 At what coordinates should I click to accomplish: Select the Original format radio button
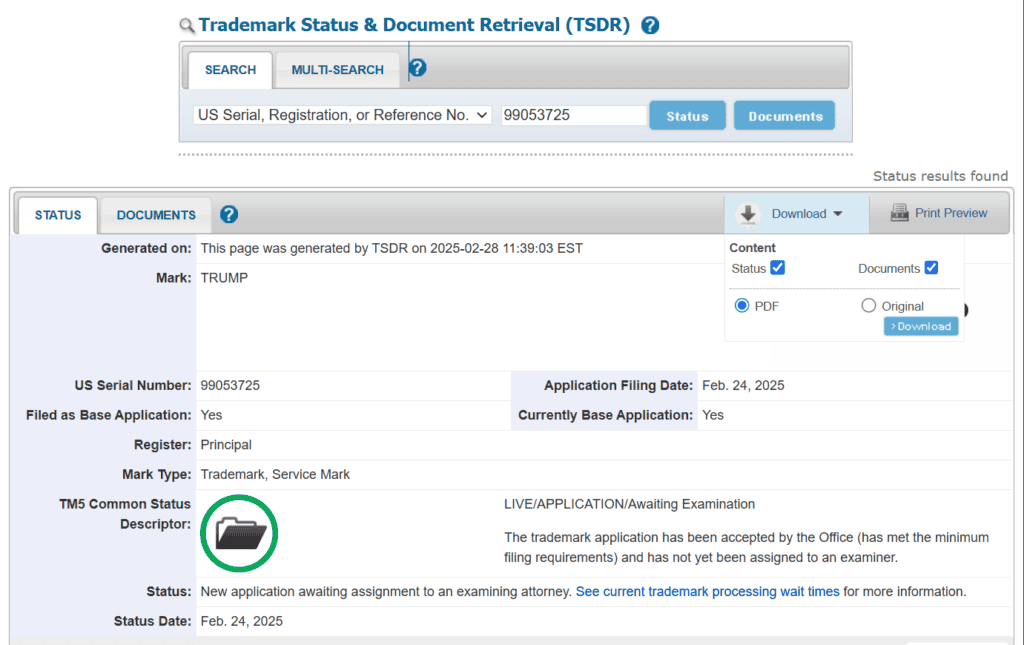click(868, 306)
